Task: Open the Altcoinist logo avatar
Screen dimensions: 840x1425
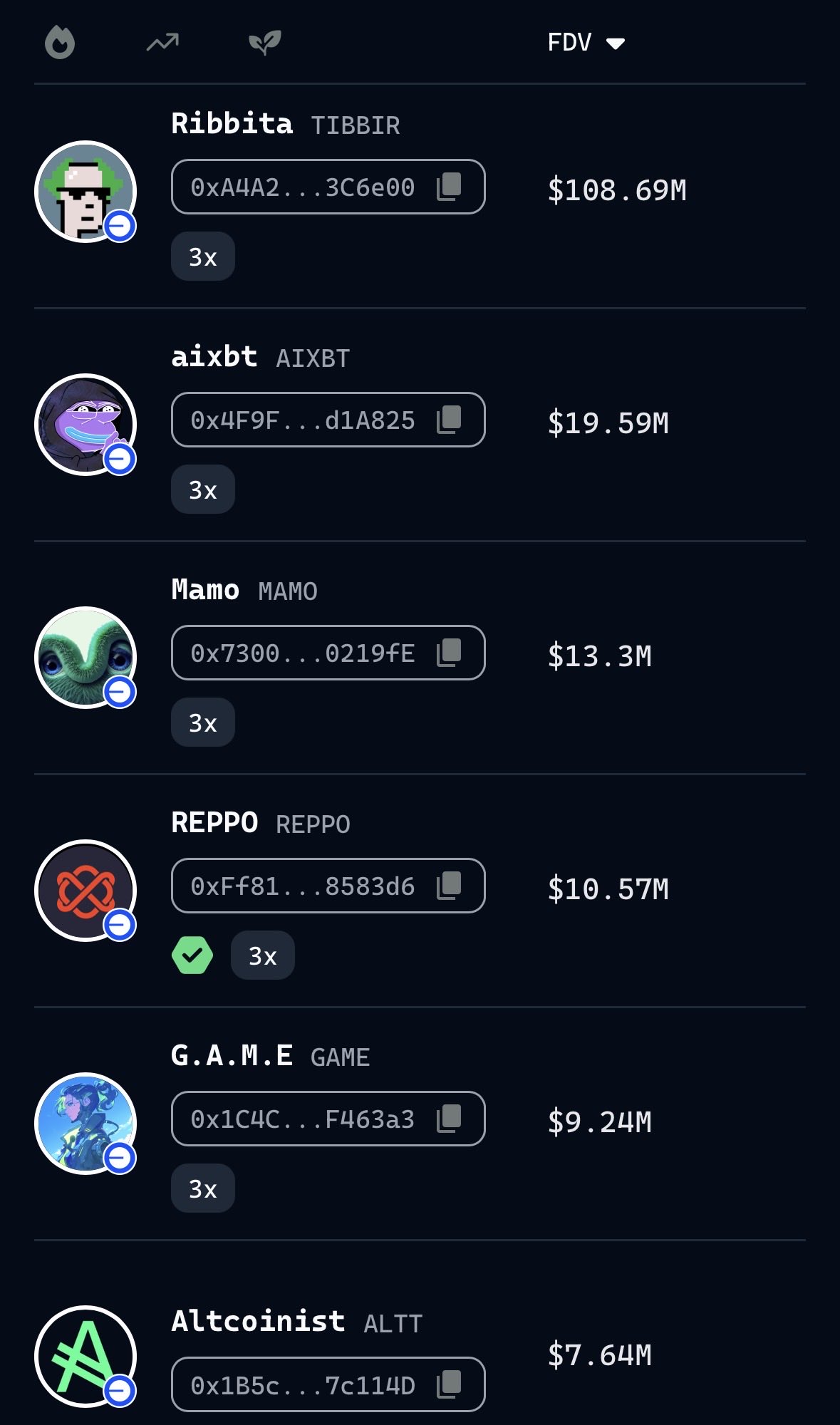Action: click(85, 1356)
